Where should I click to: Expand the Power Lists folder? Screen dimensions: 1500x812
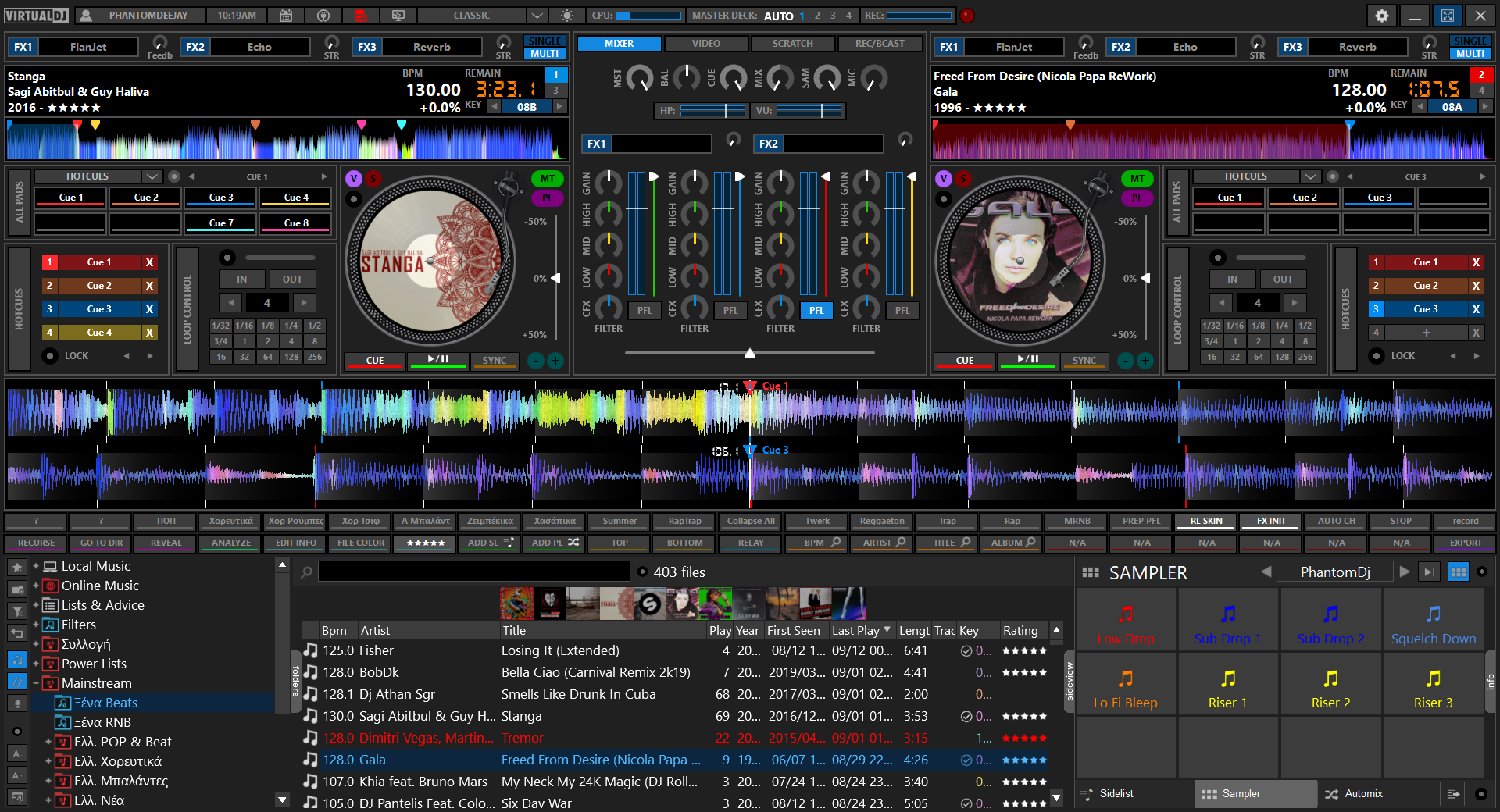[36, 664]
